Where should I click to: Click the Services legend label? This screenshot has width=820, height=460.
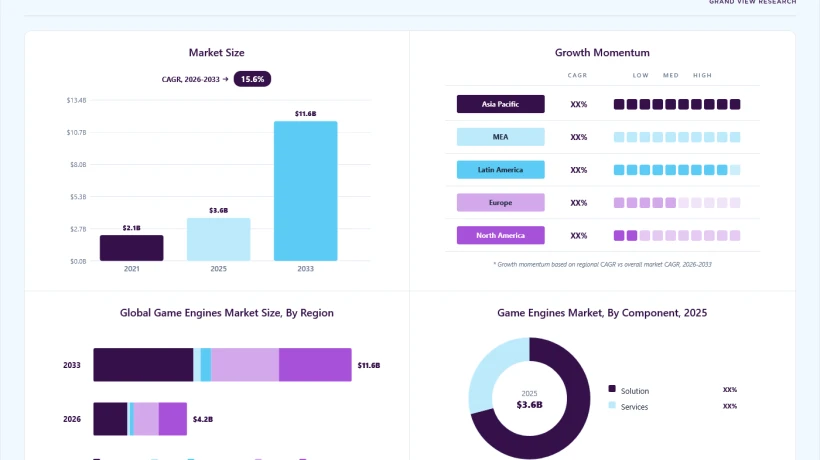coord(634,407)
